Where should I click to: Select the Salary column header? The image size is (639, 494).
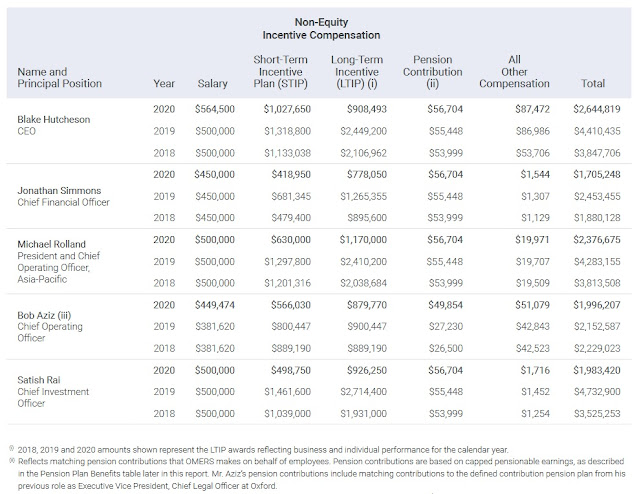click(x=212, y=84)
